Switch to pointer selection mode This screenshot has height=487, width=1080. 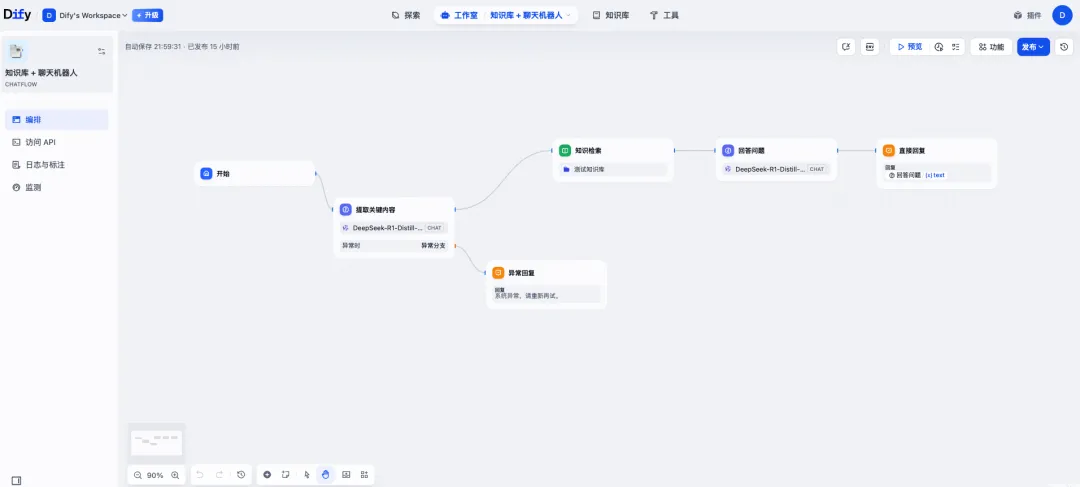click(x=307, y=475)
